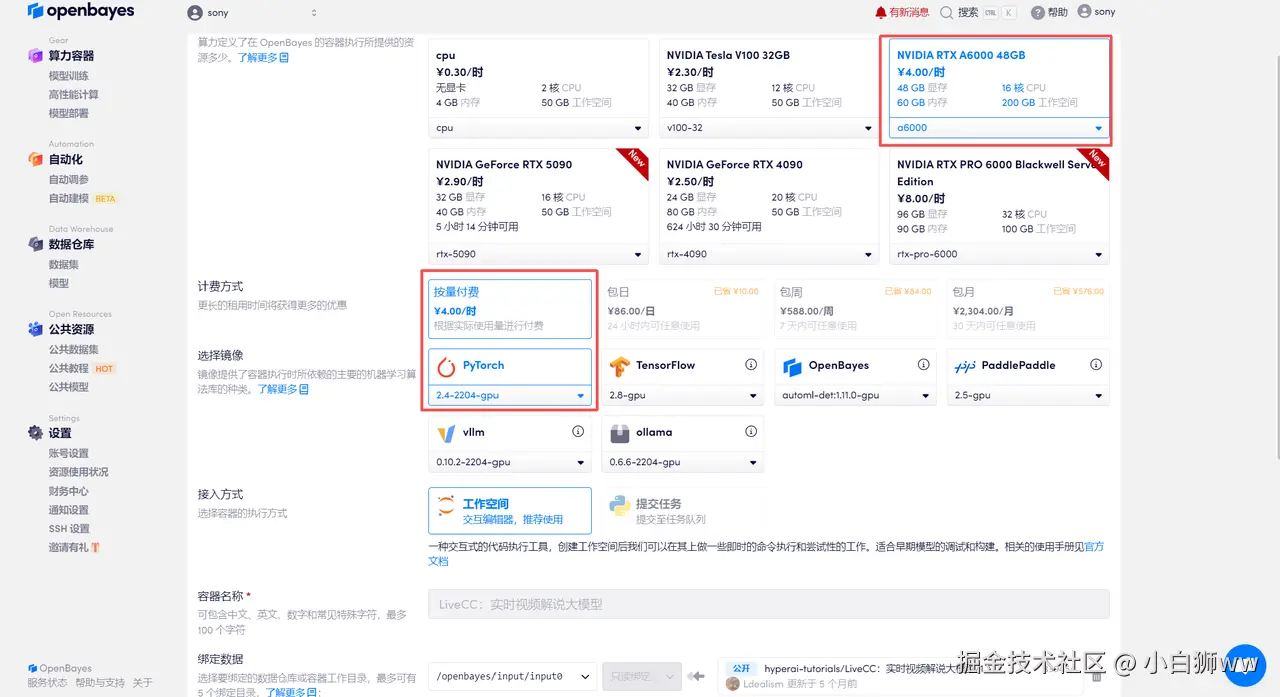Open 模型部署 in the sidebar
Image resolution: width=1280 pixels, height=697 pixels.
pos(69,114)
